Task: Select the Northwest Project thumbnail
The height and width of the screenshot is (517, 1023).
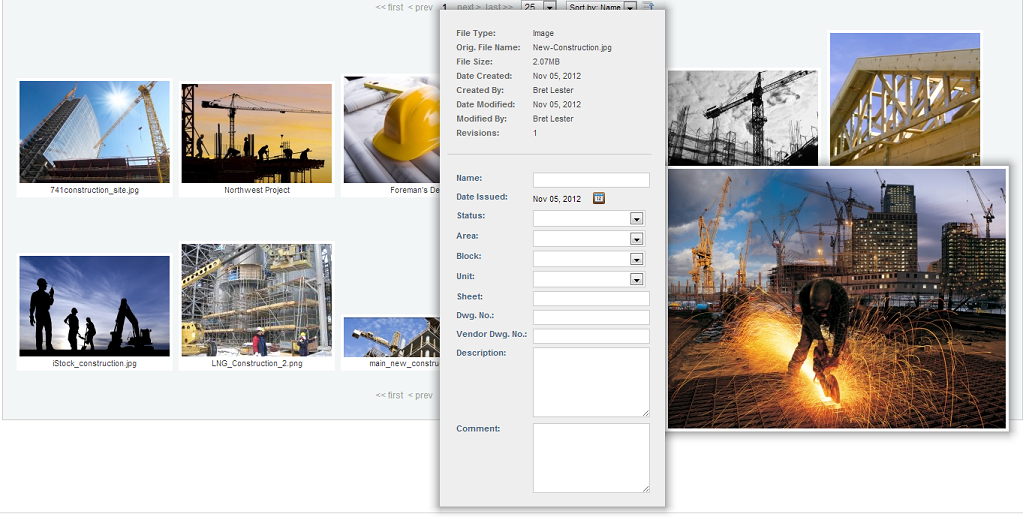Action: pyautogui.click(x=256, y=133)
